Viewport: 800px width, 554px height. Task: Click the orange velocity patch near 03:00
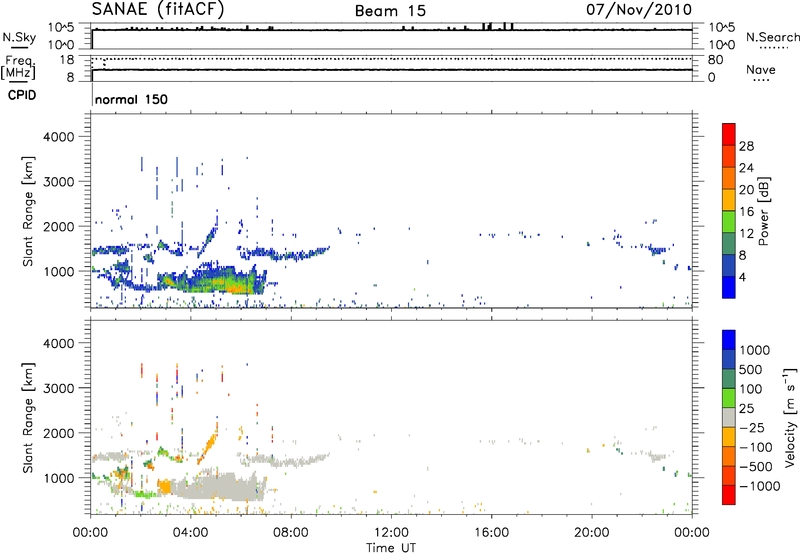coord(165,486)
